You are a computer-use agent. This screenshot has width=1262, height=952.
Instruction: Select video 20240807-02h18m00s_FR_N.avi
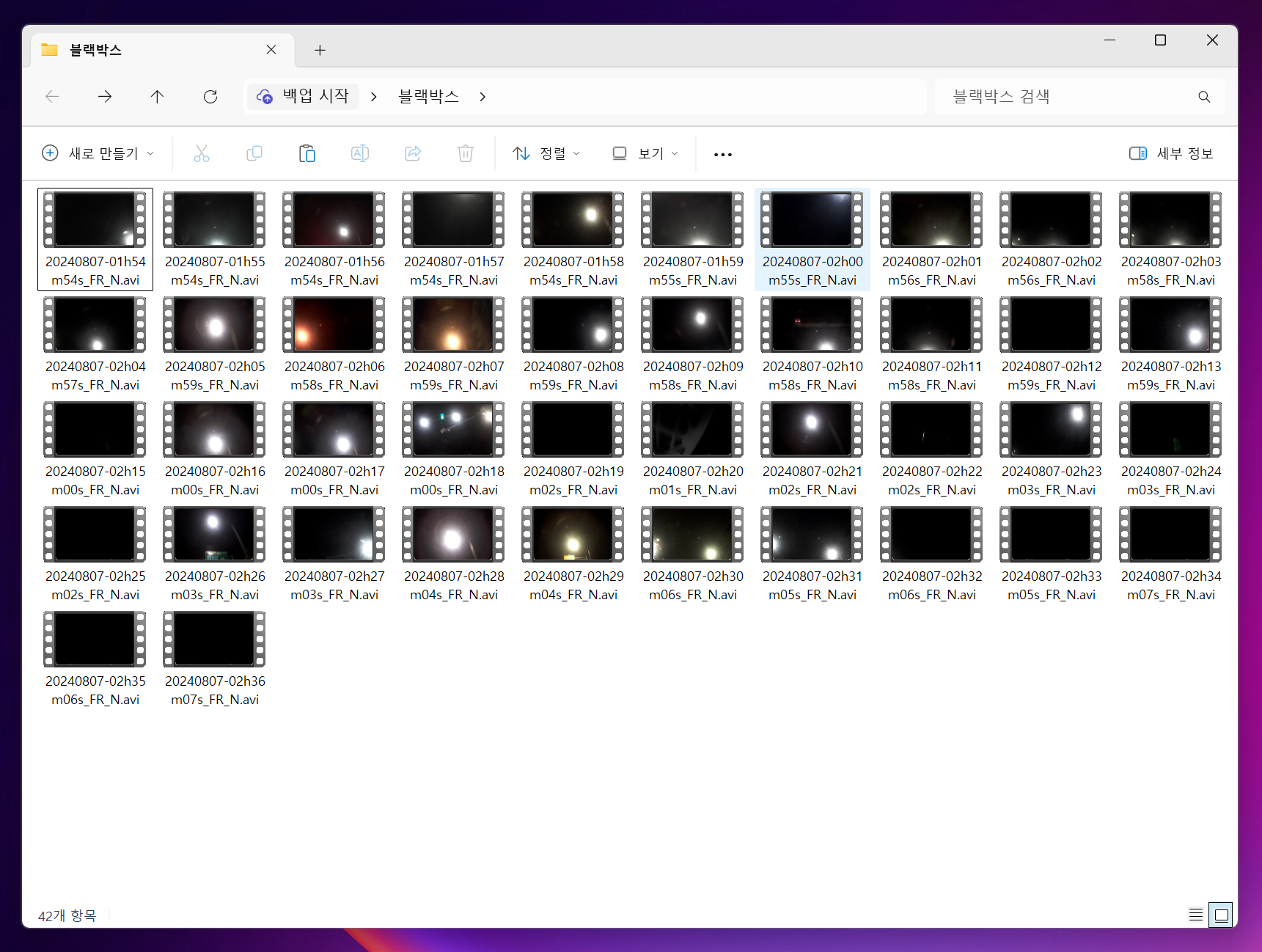[454, 449]
